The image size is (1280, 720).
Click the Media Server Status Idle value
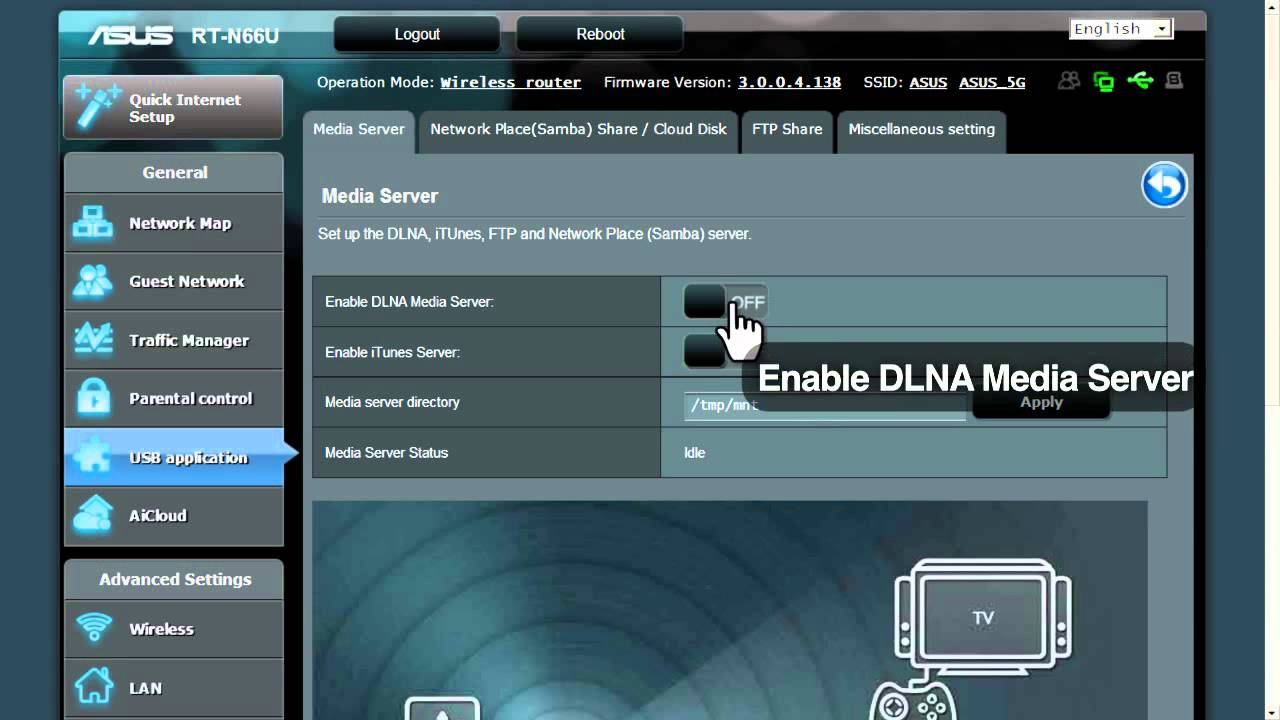(694, 453)
